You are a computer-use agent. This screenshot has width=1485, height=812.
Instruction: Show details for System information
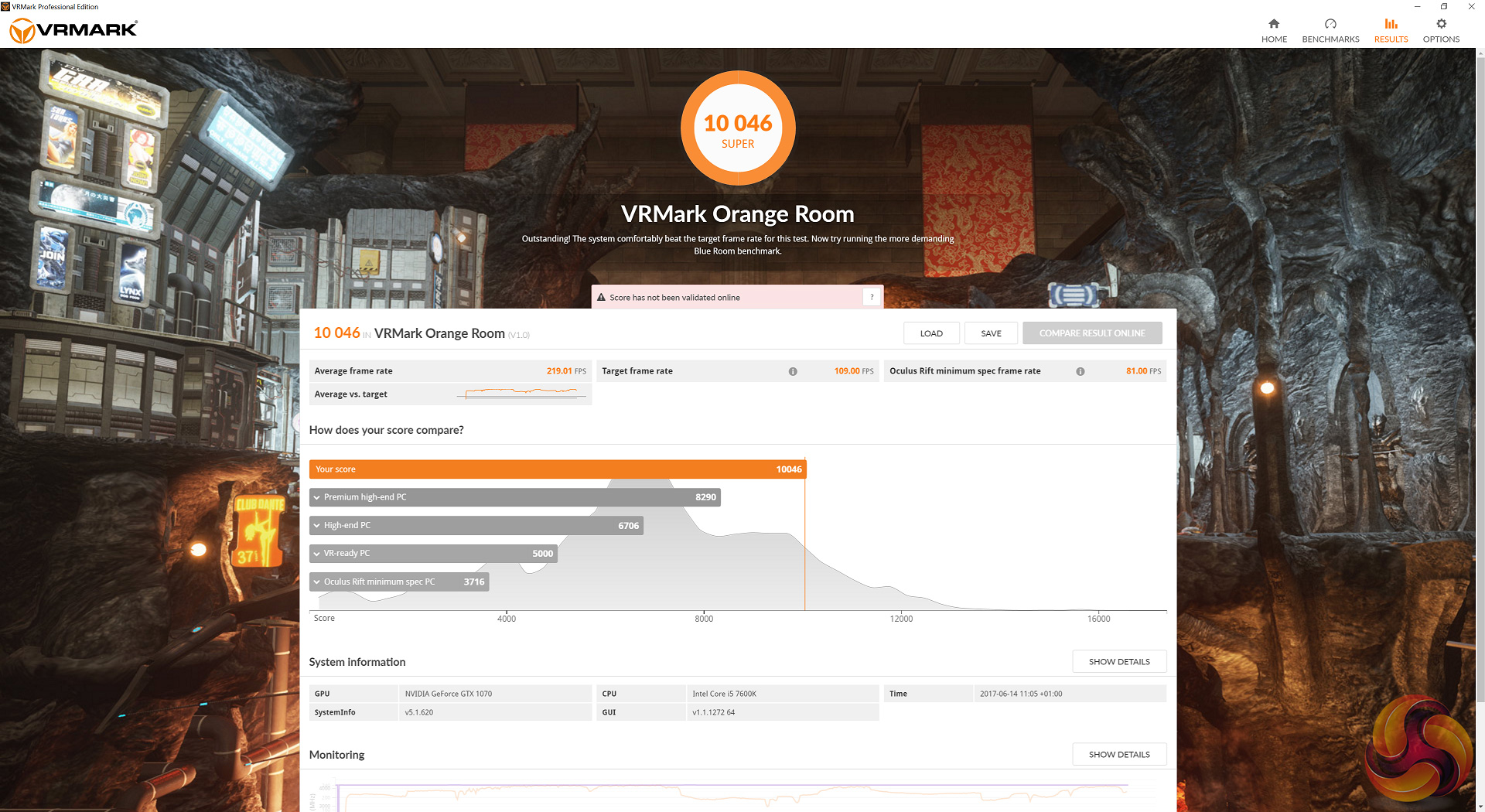click(x=1119, y=662)
